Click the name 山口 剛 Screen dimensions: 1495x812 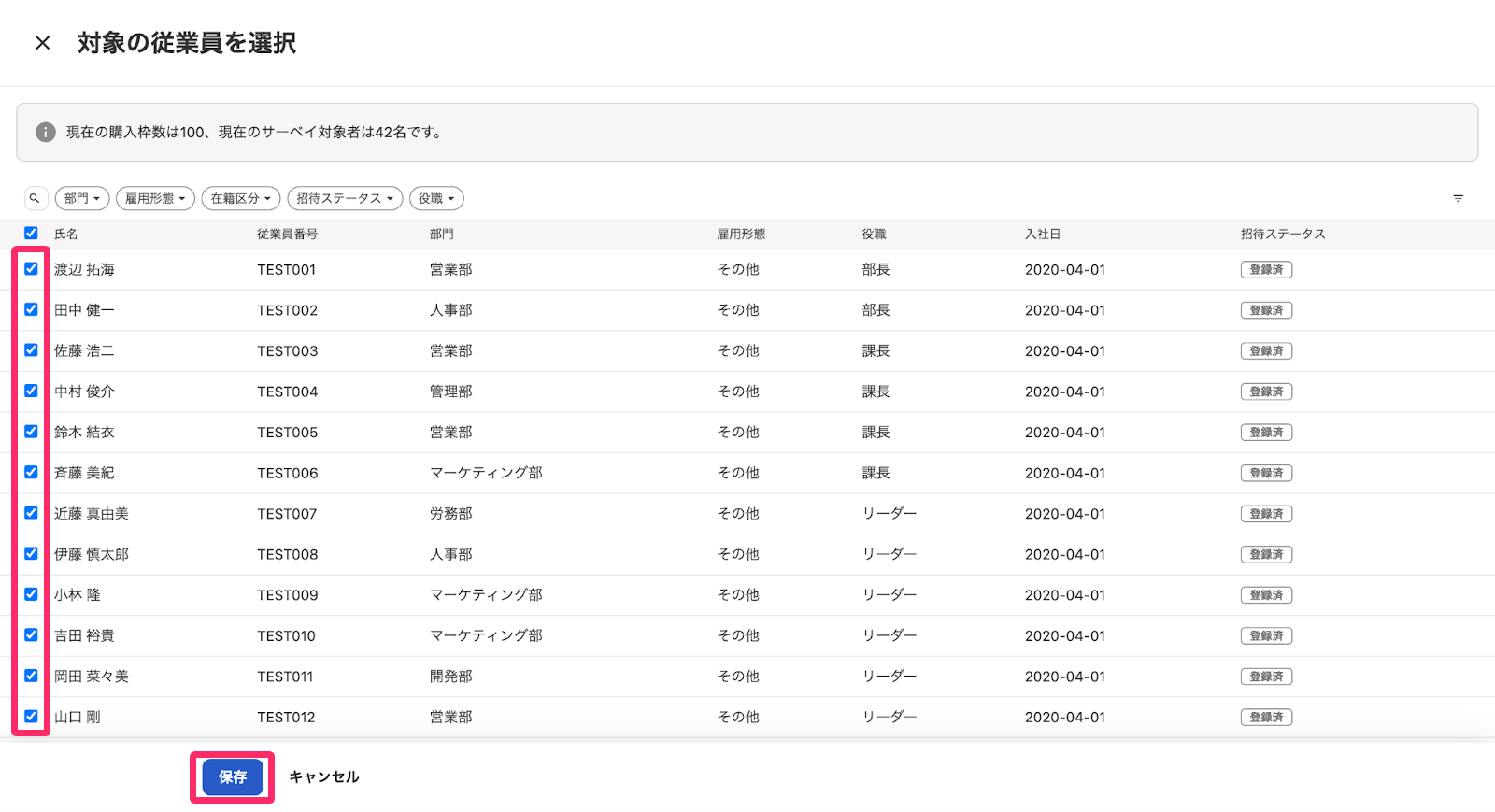coord(78,717)
